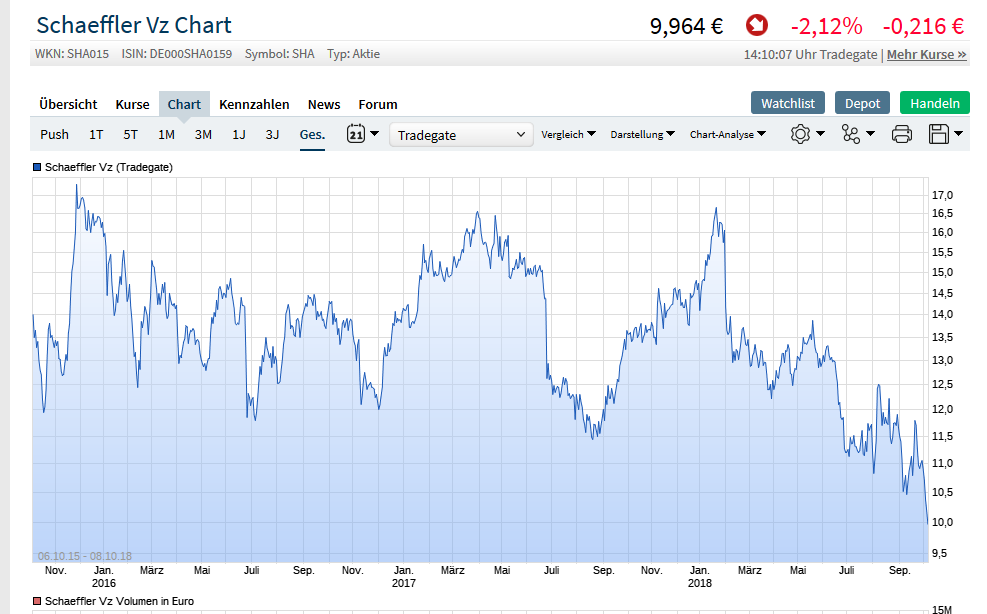Click the share chart icon
The height and width of the screenshot is (614, 987).
(850, 134)
